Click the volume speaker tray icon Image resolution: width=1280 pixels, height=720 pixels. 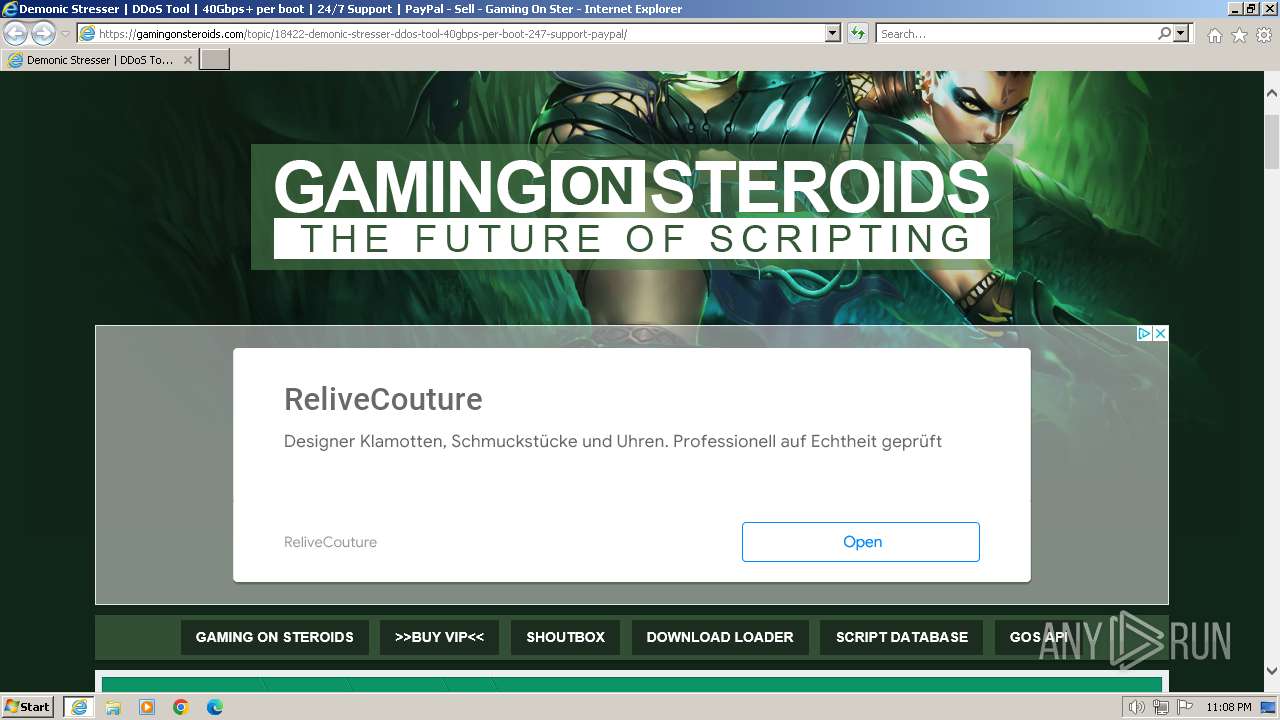pyautogui.click(x=1137, y=707)
